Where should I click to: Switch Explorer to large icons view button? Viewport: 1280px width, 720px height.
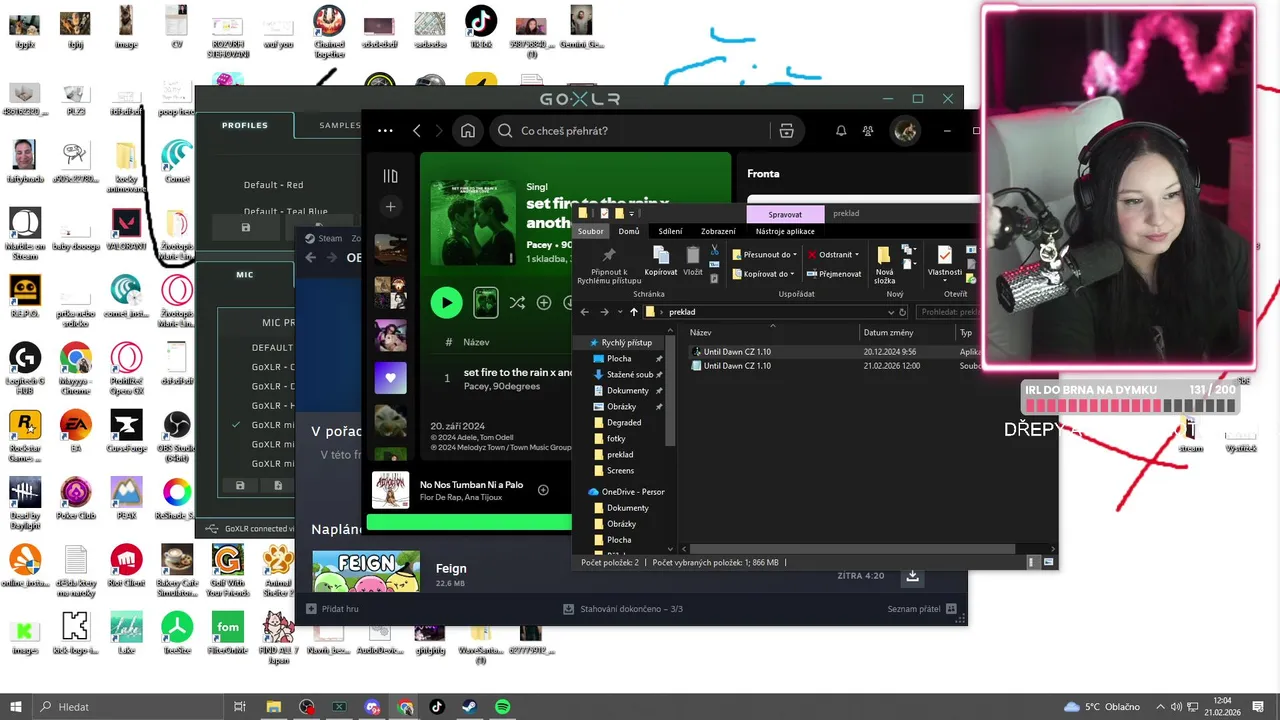click(x=1048, y=563)
